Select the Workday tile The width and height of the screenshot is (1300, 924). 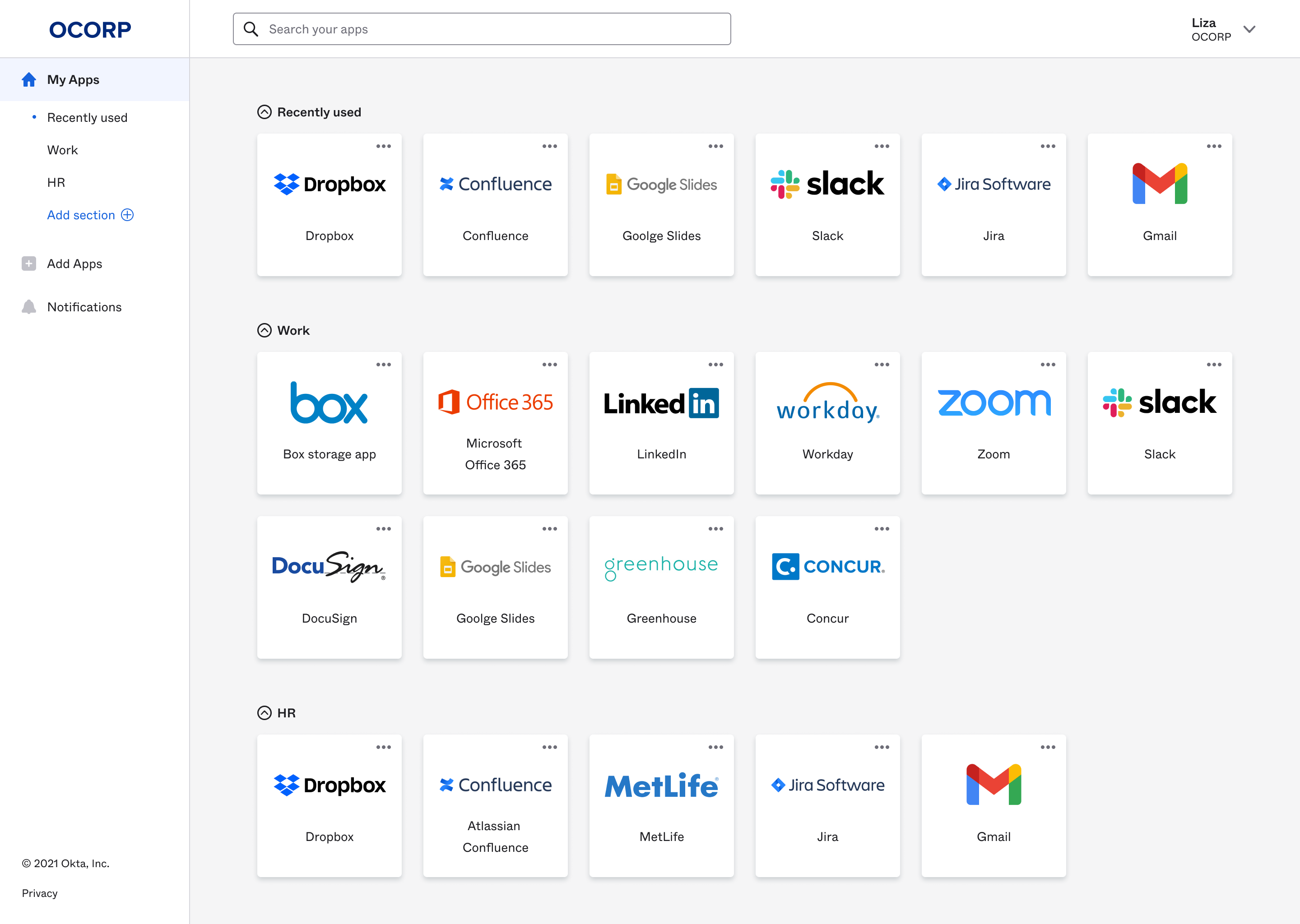827,424
